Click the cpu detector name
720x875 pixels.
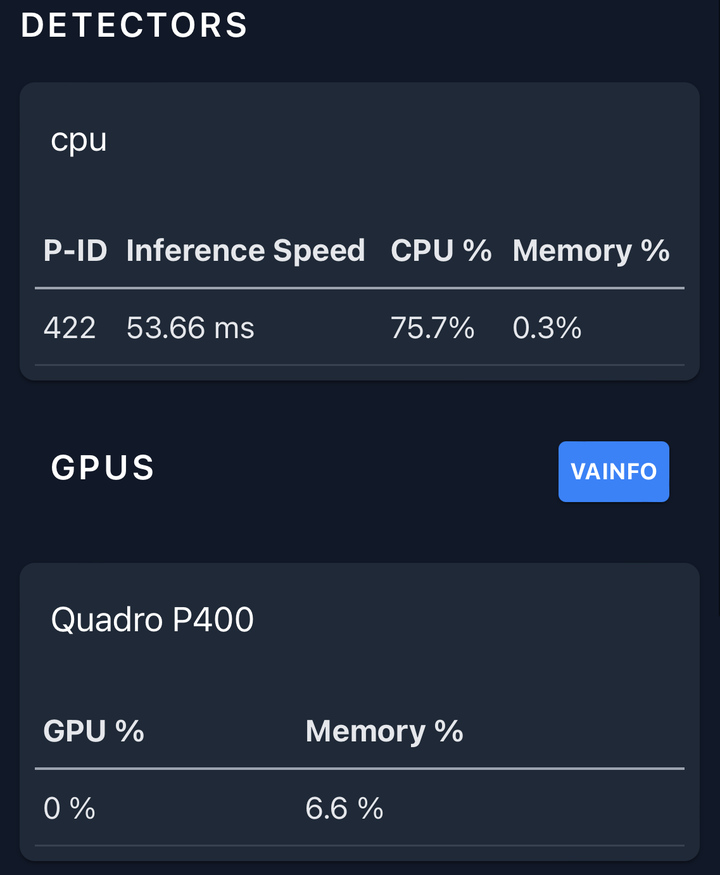coord(78,141)
